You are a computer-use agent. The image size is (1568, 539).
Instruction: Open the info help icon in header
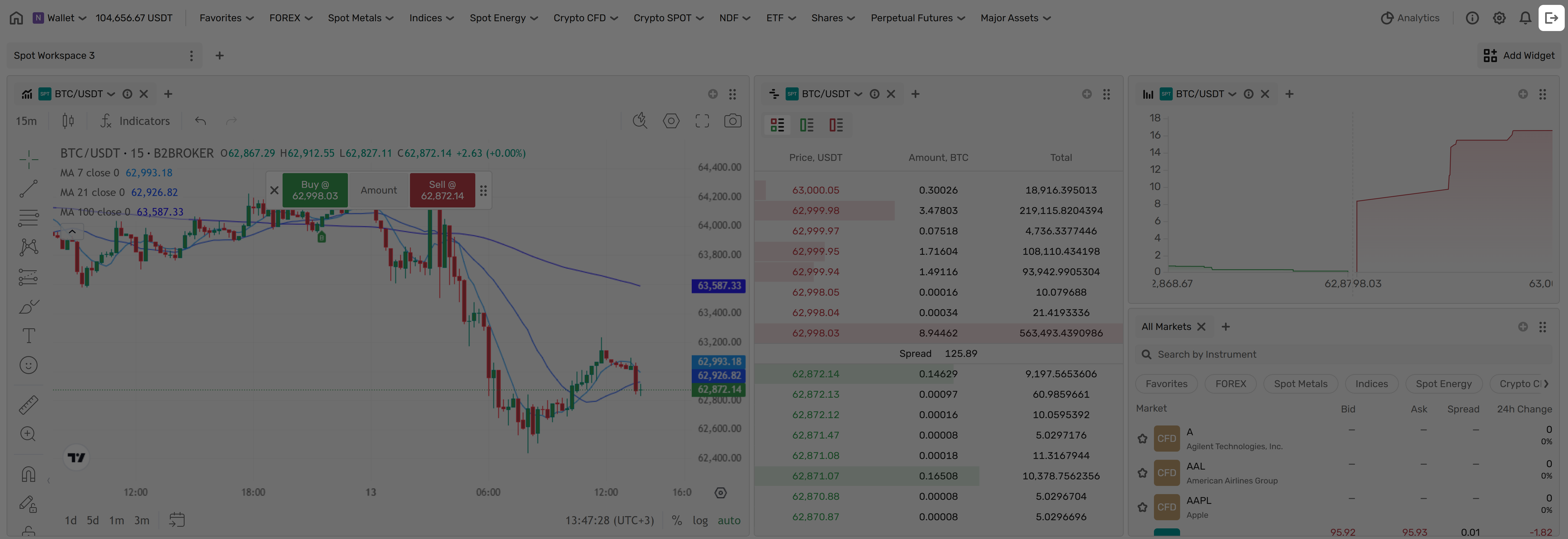(1472, 18)
